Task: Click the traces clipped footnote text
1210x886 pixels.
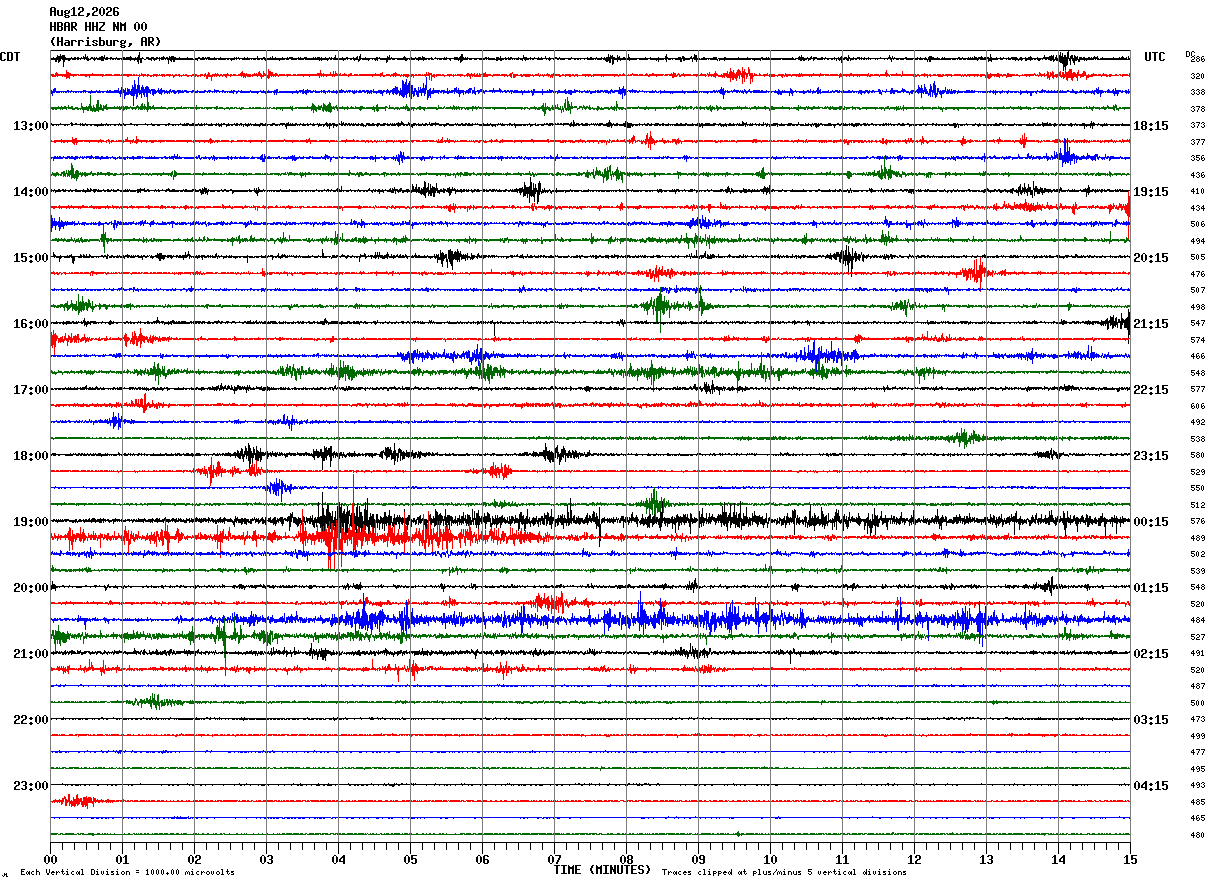Action: click(x=784, y=873)
